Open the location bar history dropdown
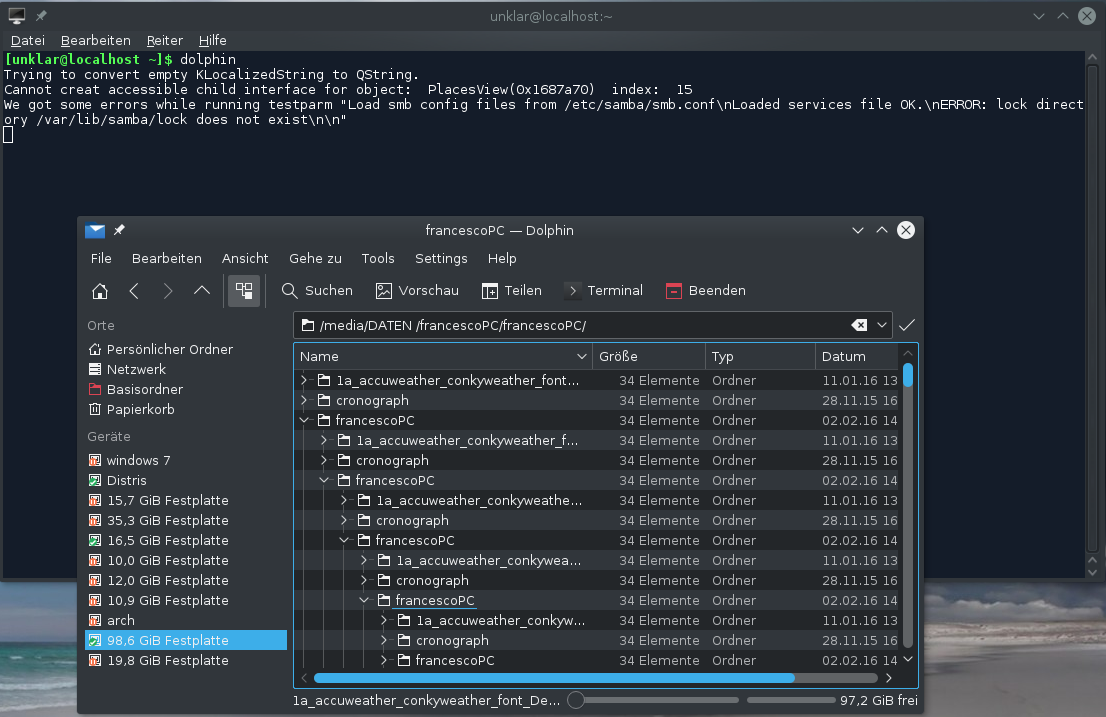Image resolution: width=1106 pixels, height=717 pixels. (882, 325)
